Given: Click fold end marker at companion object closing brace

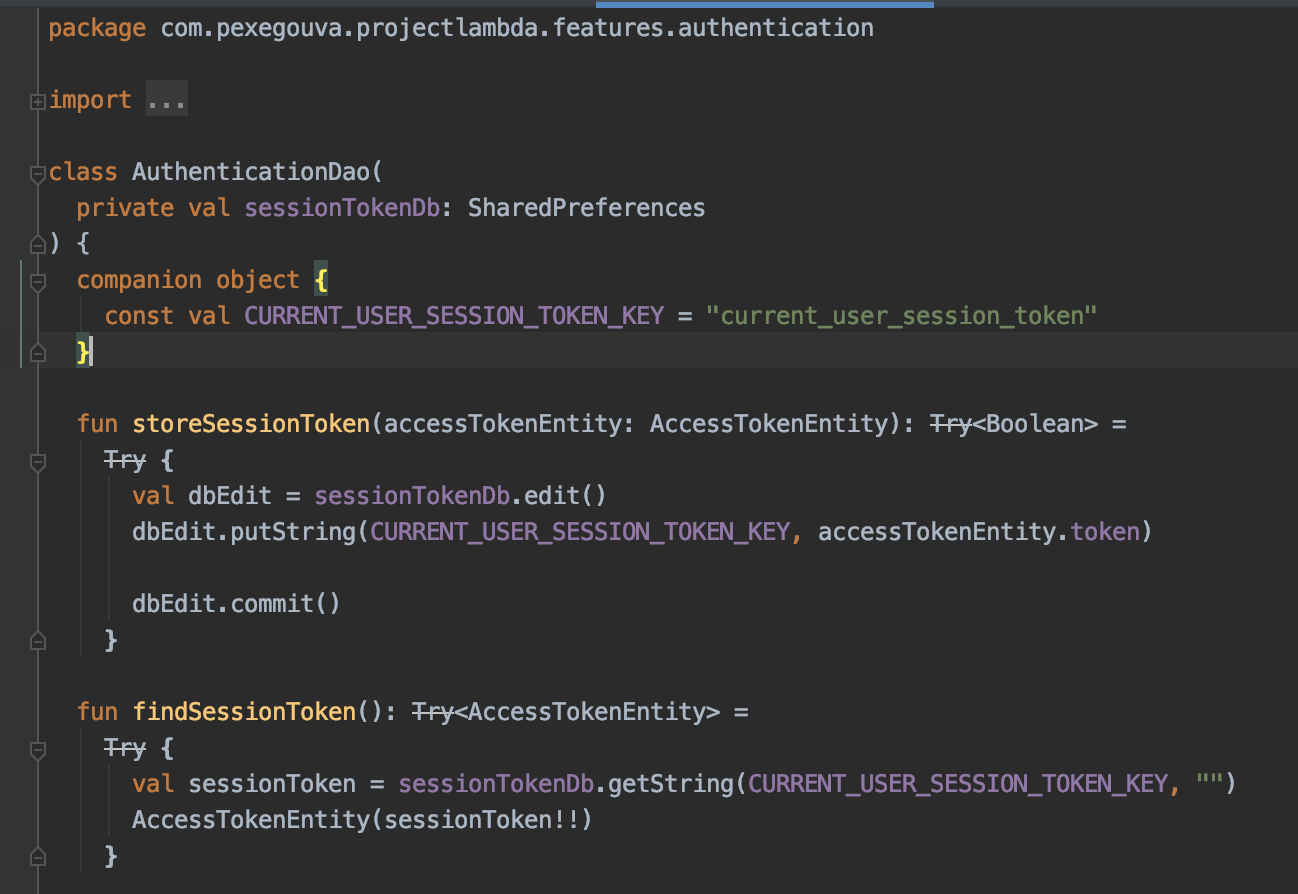Looking at the screenshot, I should point(37,352).
